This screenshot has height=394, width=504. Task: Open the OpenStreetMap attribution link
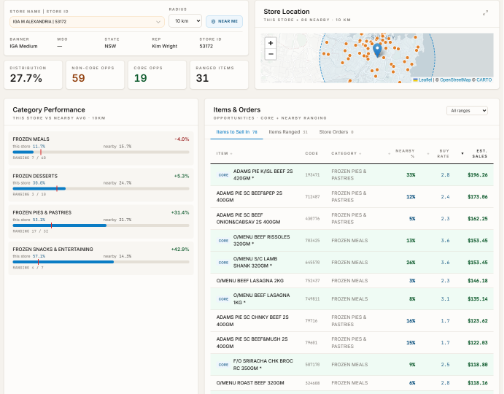pyautogui.click(x=455, y=80)
